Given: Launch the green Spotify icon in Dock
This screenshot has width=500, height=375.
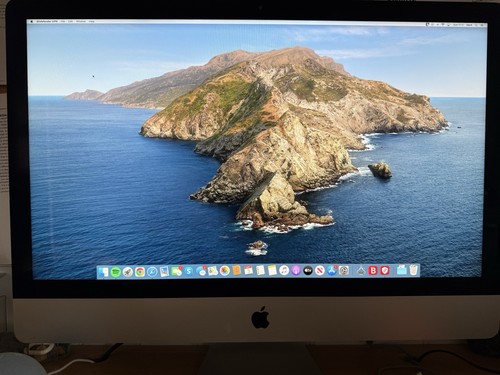Looking at the screenshot, I should (x=116, y=272).
